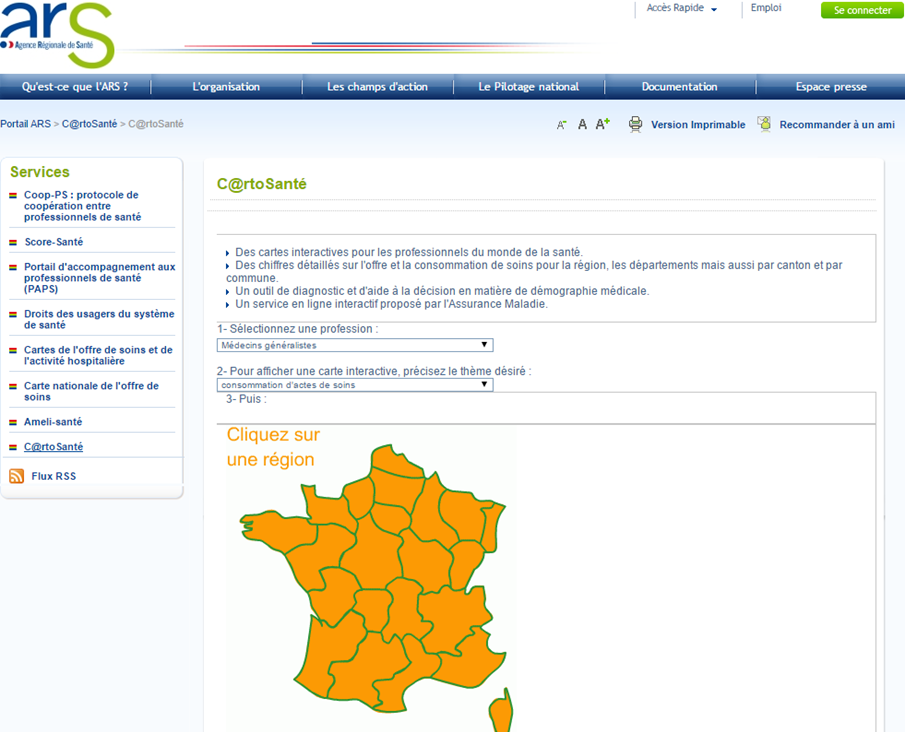Screen dimensions: 905x732
Task: Open Le Pilotage national menu
Action: coord(529,87)
